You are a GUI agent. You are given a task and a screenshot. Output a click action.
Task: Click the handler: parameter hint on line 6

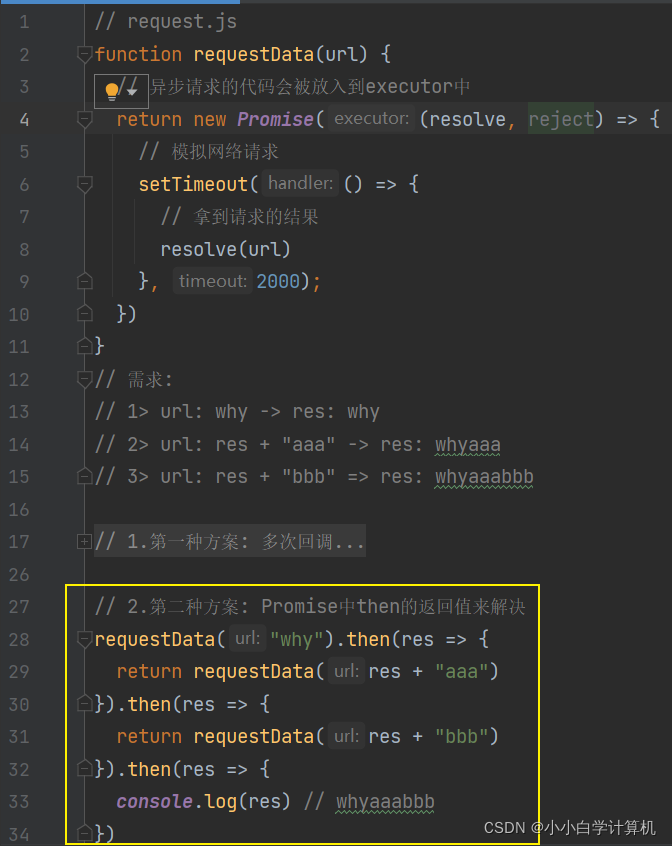[x=300, y=183]
